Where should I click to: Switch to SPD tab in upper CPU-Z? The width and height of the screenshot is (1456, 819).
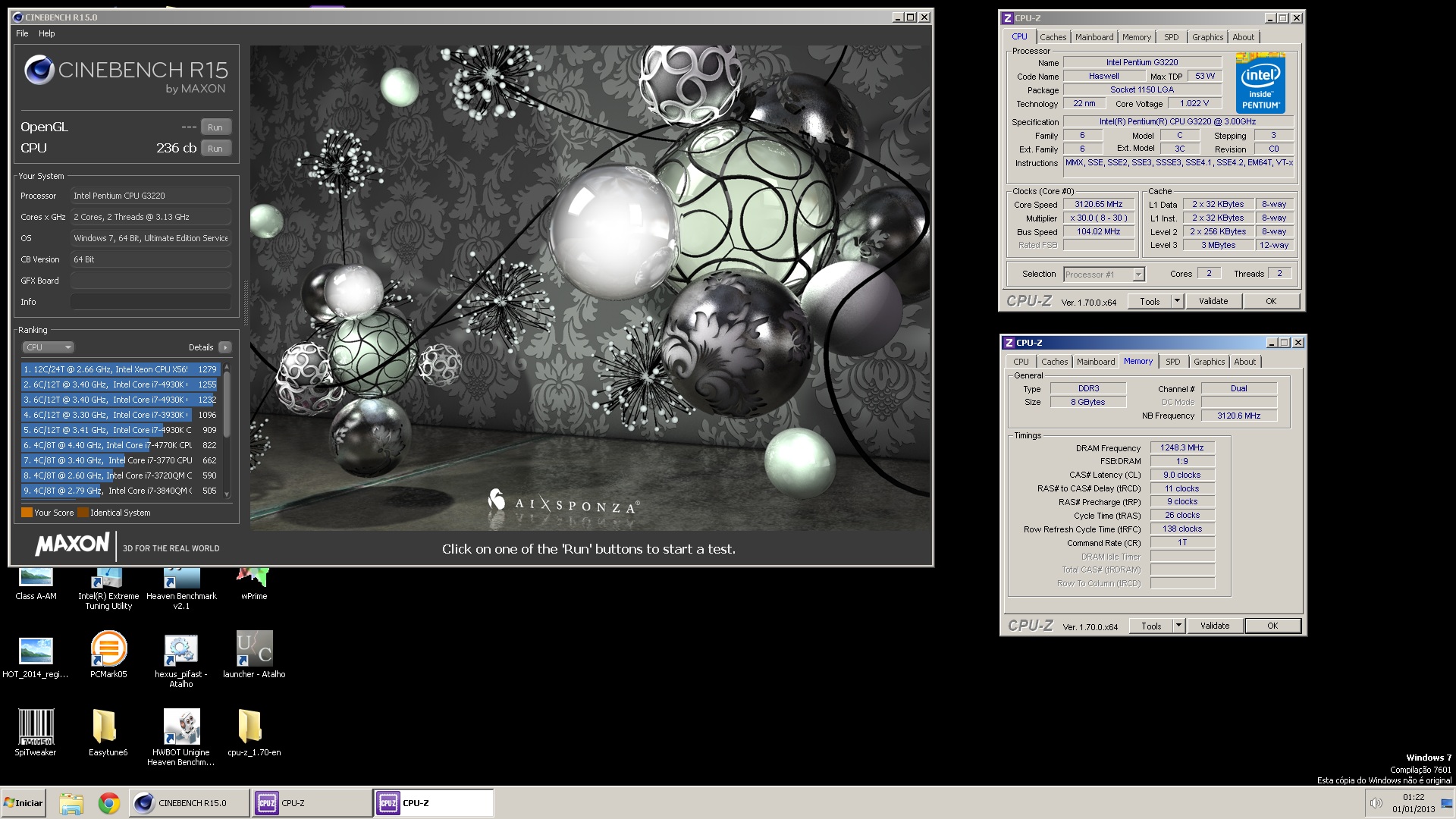pos(1172,37)
